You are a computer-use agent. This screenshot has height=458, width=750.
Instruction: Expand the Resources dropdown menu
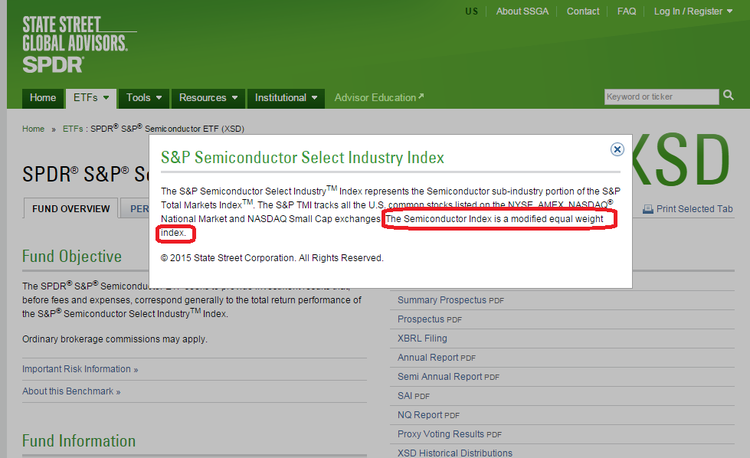click(208, 98)
